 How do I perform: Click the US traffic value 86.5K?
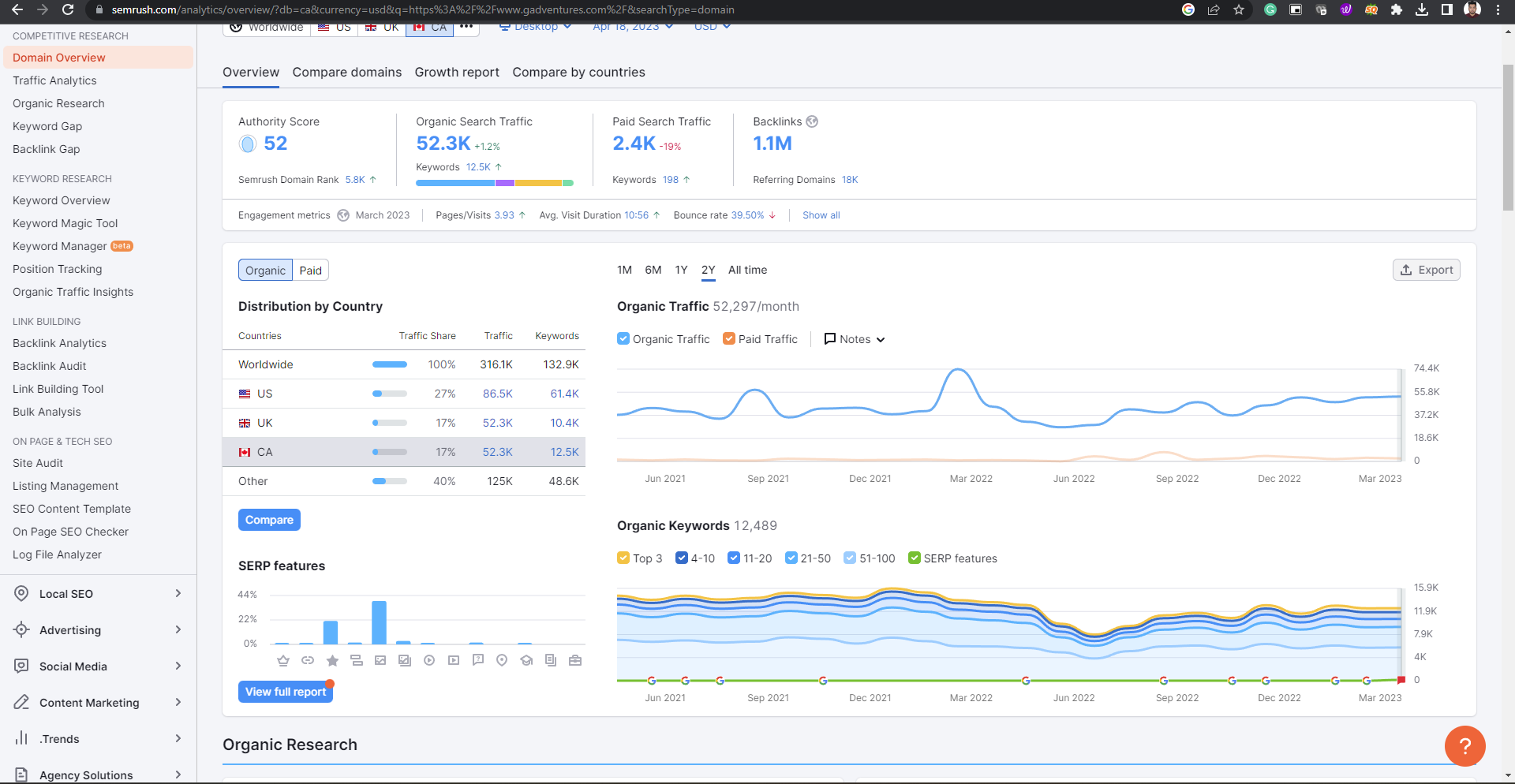[x=498, y=394]
